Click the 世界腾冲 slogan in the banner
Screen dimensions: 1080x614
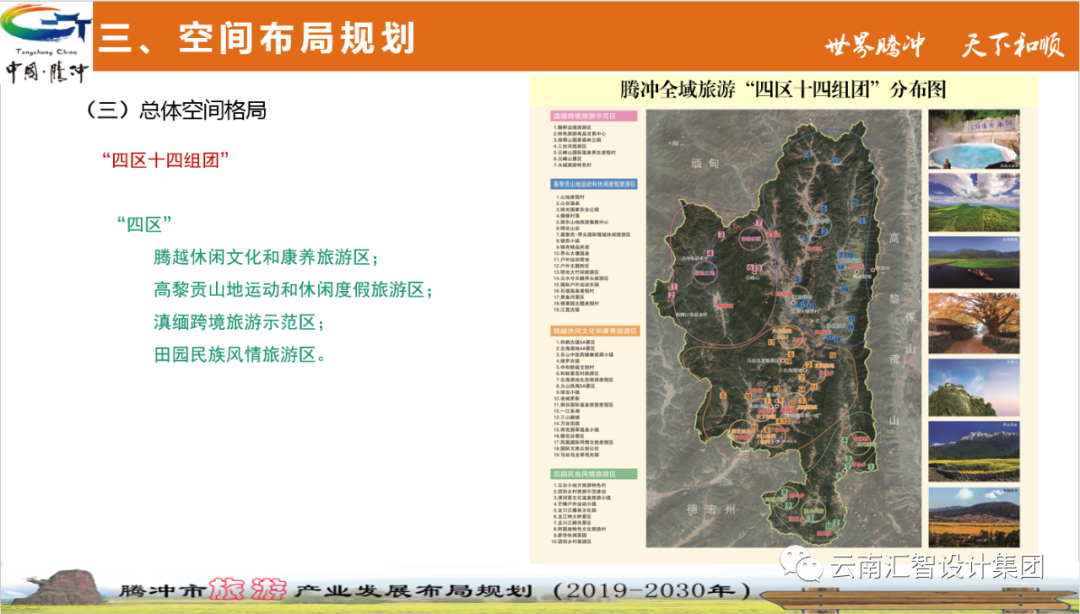tap(875, 46)
